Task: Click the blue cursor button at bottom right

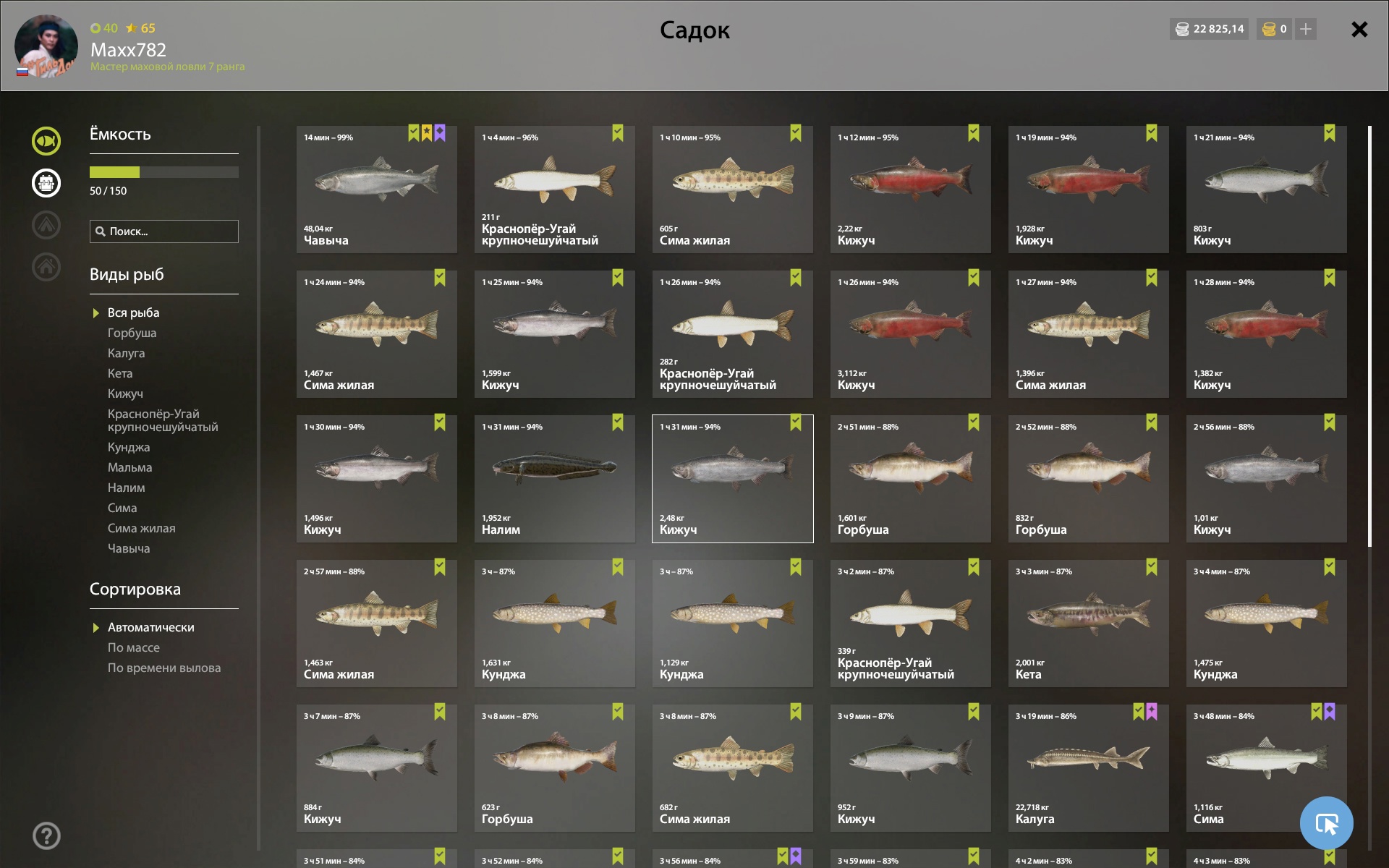Action: coord(1327,823)
